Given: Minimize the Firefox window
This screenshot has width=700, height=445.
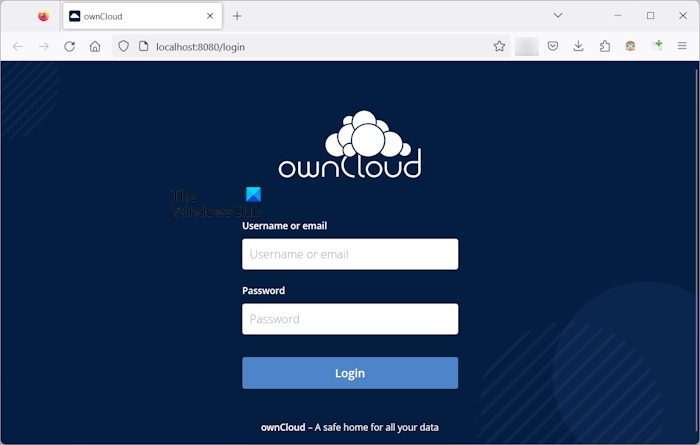Looking at the screenshot, I should pyautogui.click(x=618, y=16).
